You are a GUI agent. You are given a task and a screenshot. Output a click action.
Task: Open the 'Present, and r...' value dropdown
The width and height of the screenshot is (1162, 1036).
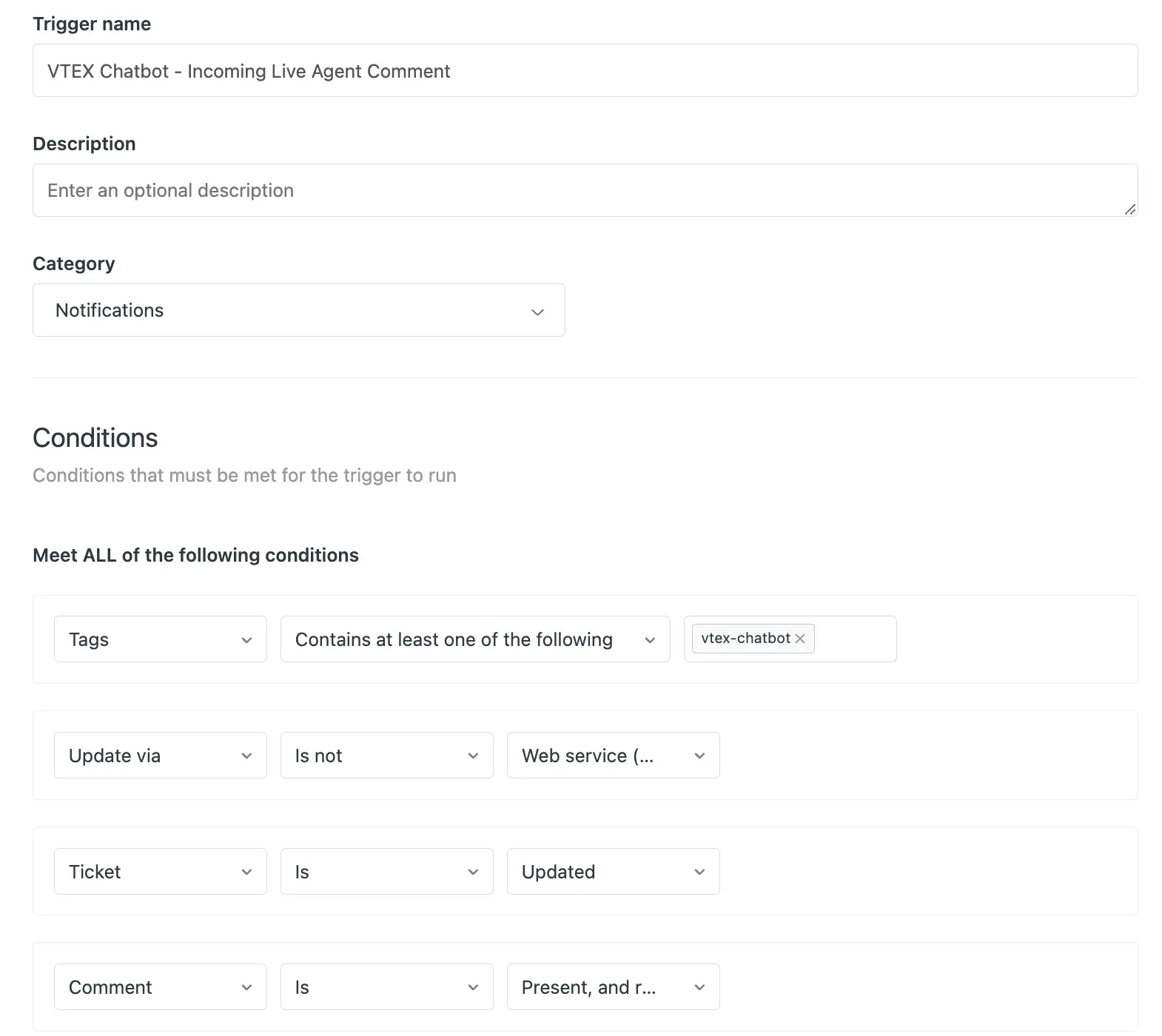pyautogui.click(x=612, y=987)
